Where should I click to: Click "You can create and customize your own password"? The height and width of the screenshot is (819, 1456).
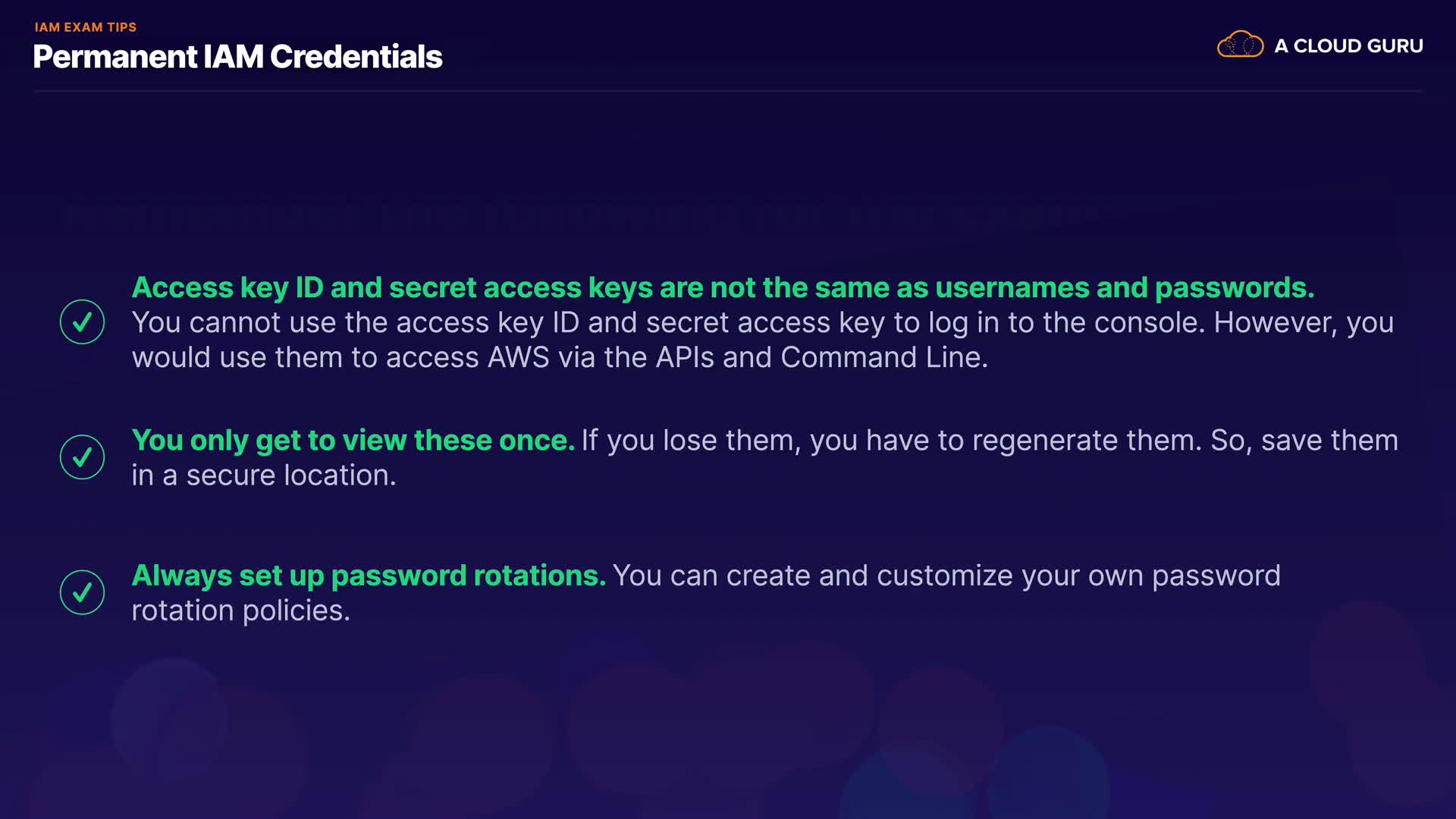(x=946, y=576)
